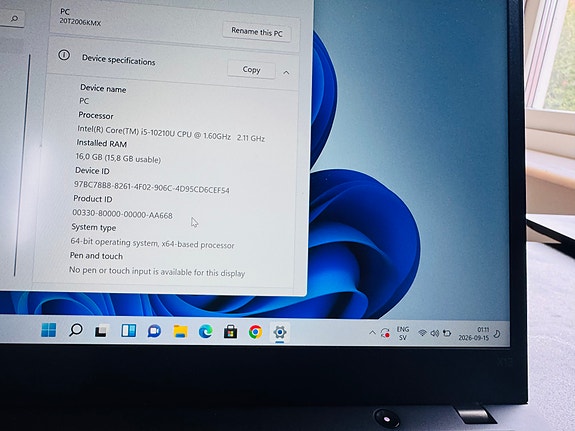Click the Device specifications info icon
Image resolution: width=575 pixels, height=431 pixels.
[x=64, y=55]
